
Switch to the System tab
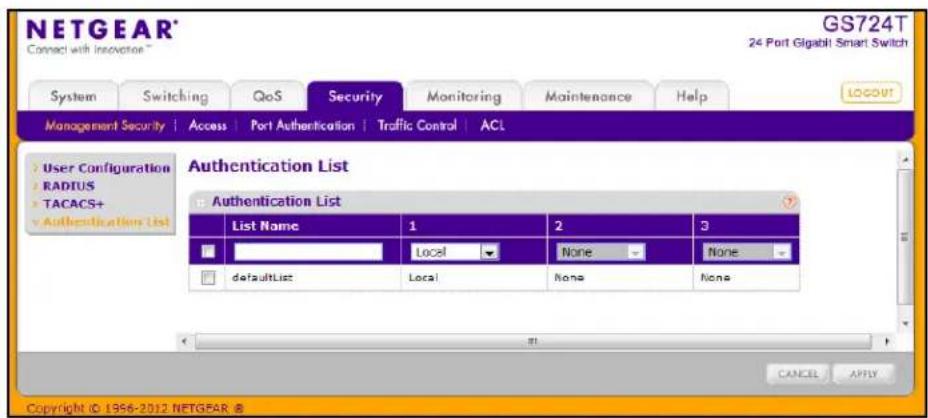pos(73,97)
